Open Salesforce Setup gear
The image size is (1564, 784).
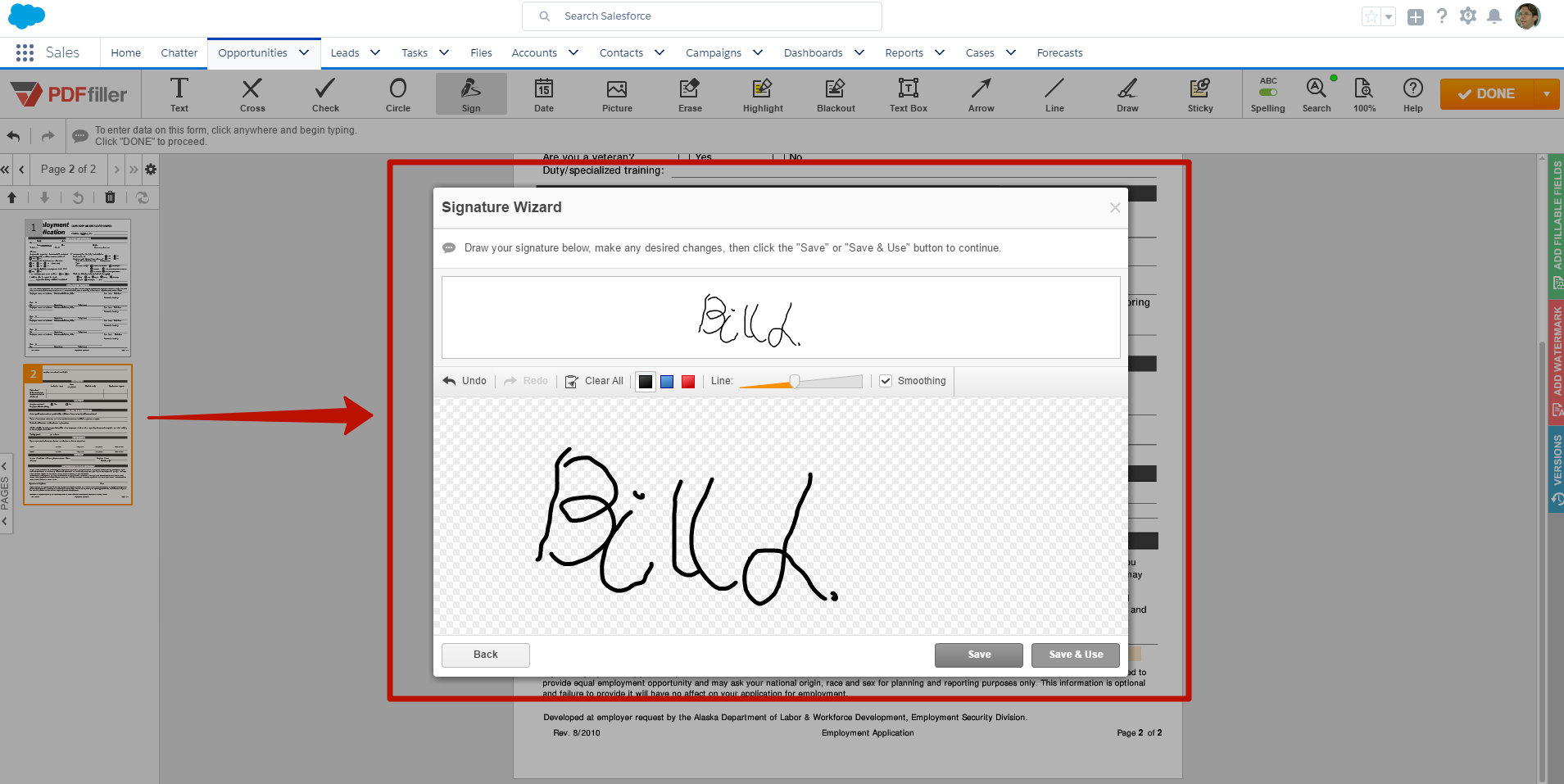tap(1468, 16)
